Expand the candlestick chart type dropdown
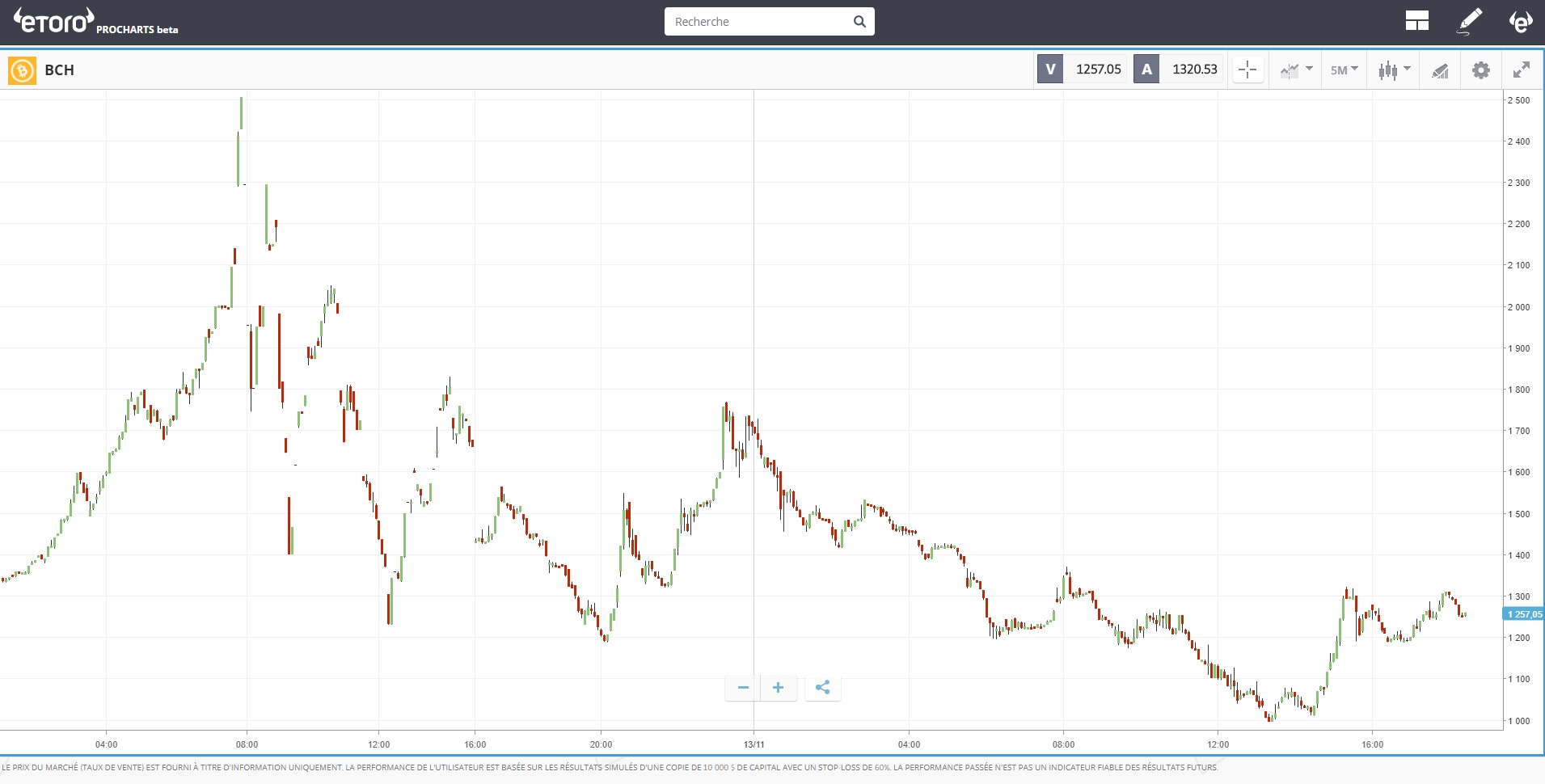This screenshot has width=1545, height=784. tap(1395, 70)
